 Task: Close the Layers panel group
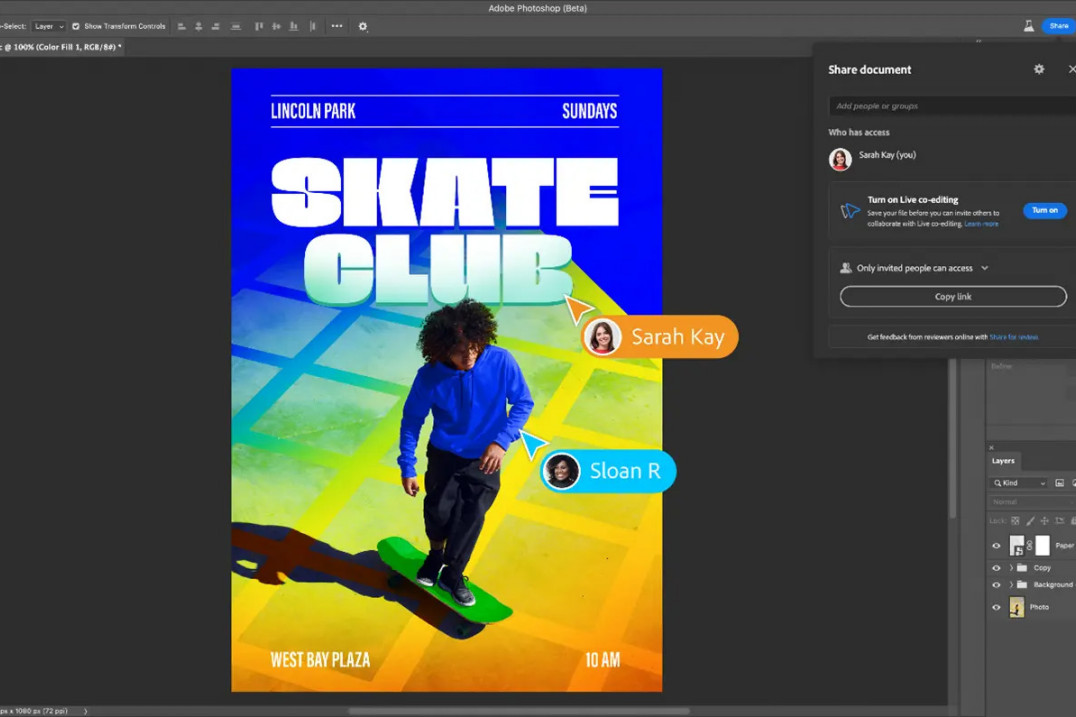click(991, 447)
